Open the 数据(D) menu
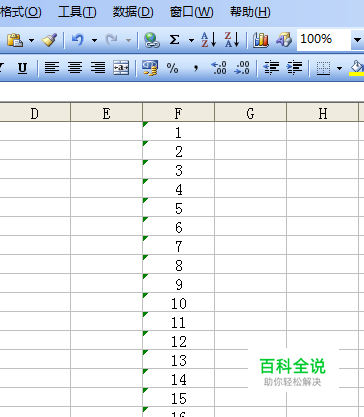The image size is (364, 417). (x=133, y=12)
